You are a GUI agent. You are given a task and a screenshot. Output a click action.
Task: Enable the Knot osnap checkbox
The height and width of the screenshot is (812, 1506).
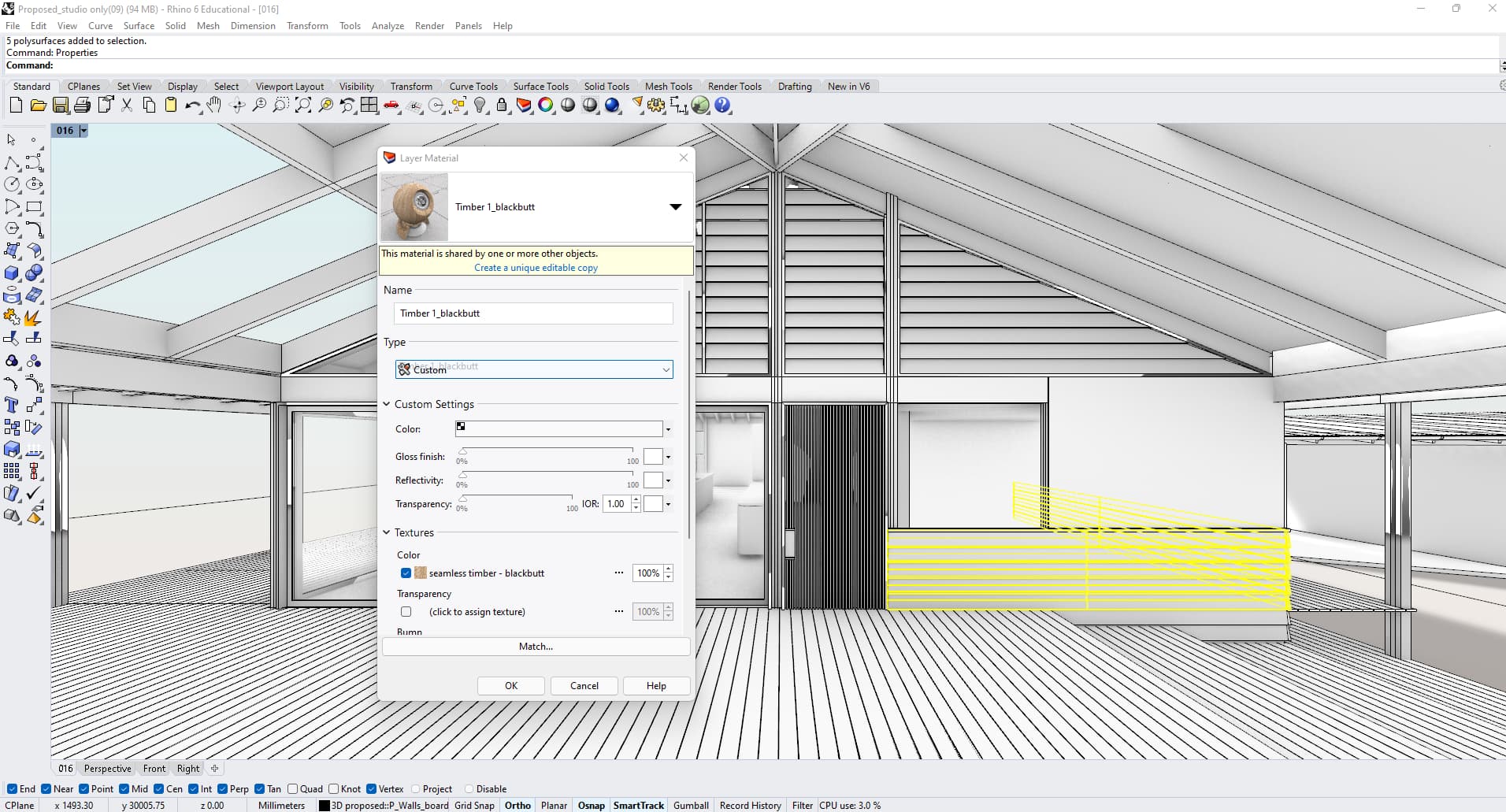point(334,789)
